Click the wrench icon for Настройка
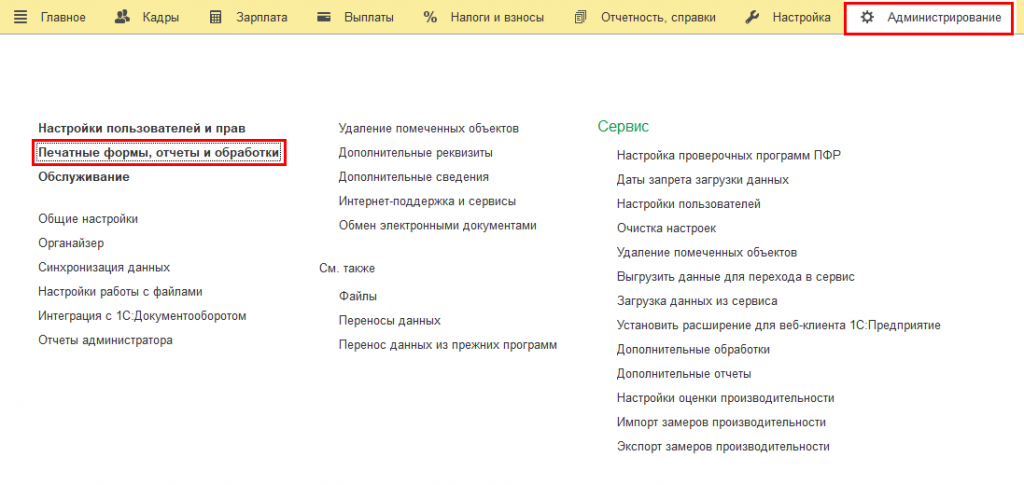The image size is (1024, 485). click(x=753, y=18)
